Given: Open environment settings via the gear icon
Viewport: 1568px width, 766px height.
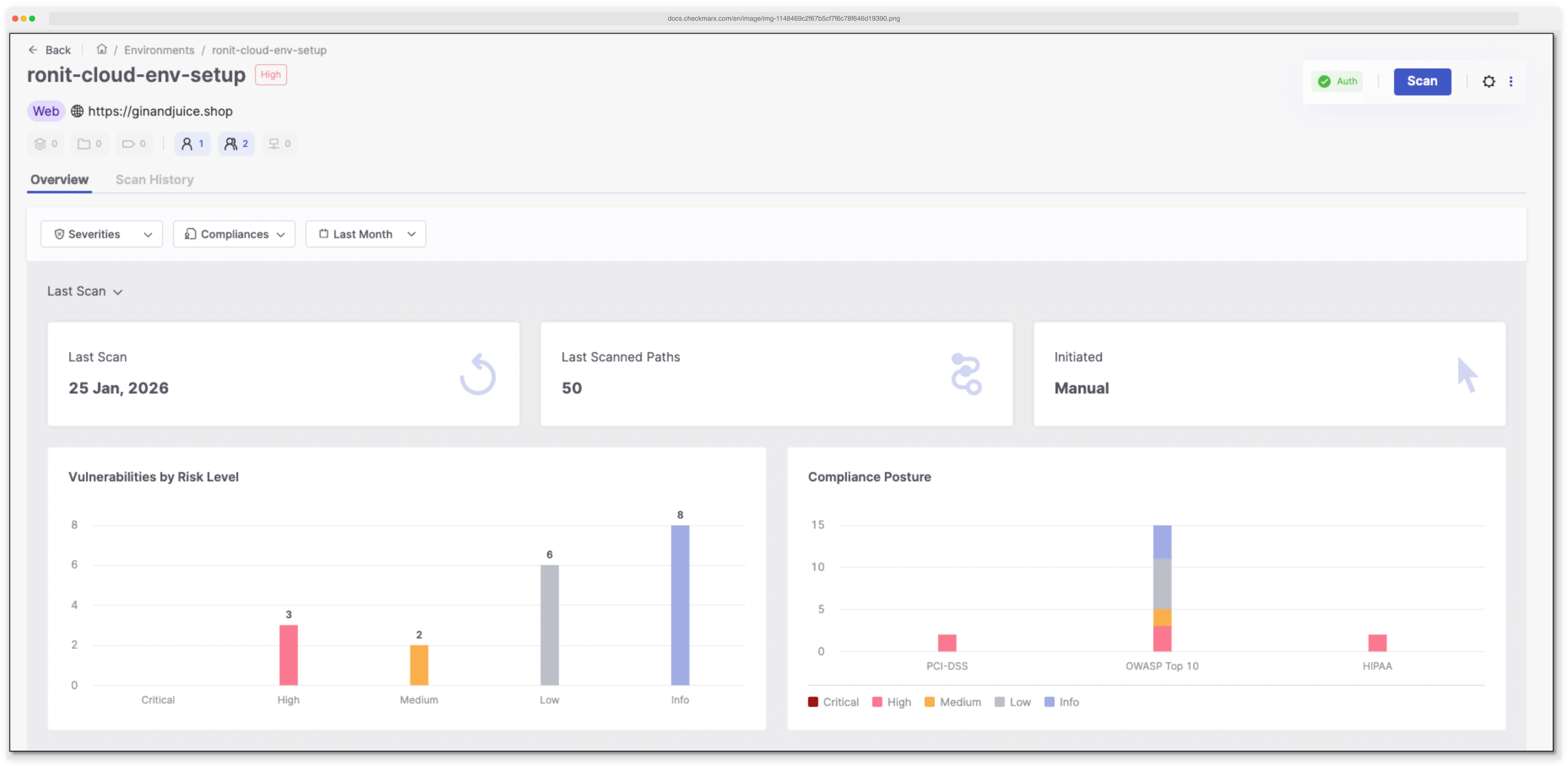Looking at the screenshot, I should 1489,81.
